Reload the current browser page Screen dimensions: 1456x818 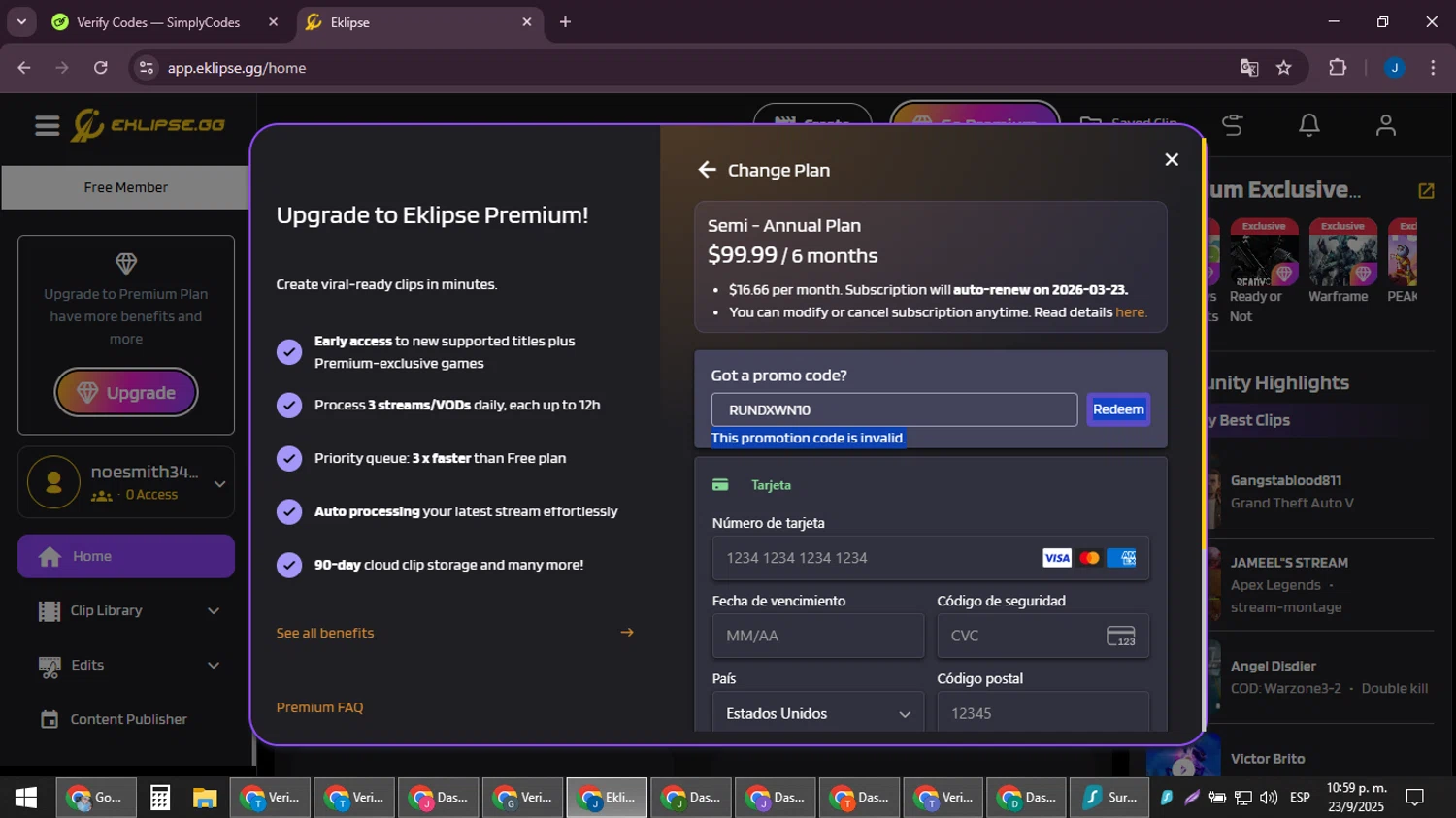click(101, 68)
